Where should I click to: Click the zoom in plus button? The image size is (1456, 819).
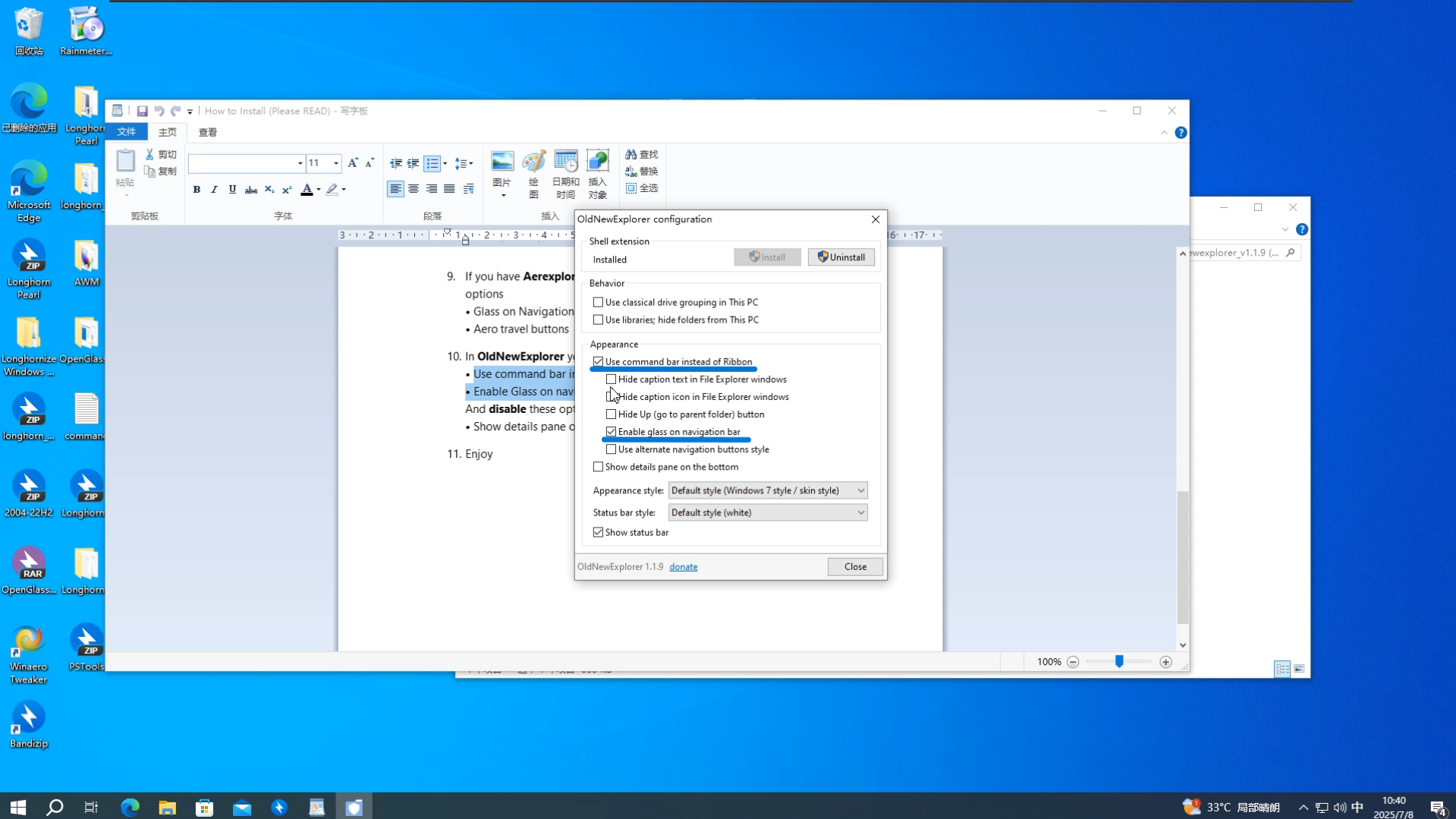1166,663
